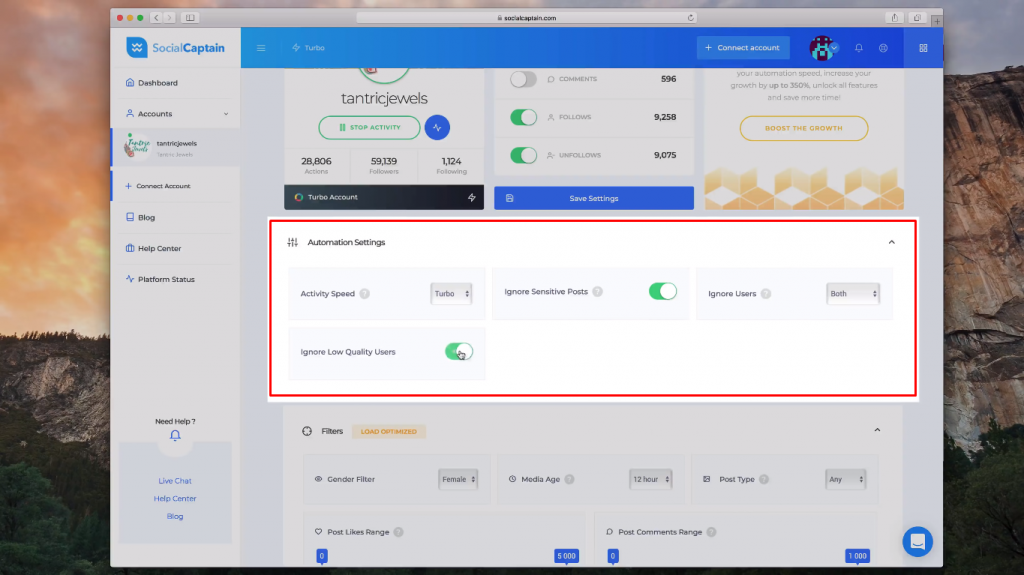Toggle the browser sidebar button
The width and height of the screenshot is (1024, 575).
point(190,18)
